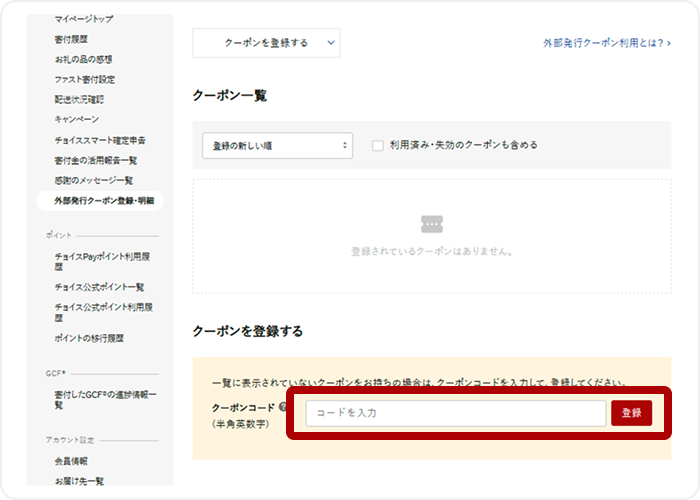
Task: Click the コードを入力 coupon code field
Action: pos(456,413)
